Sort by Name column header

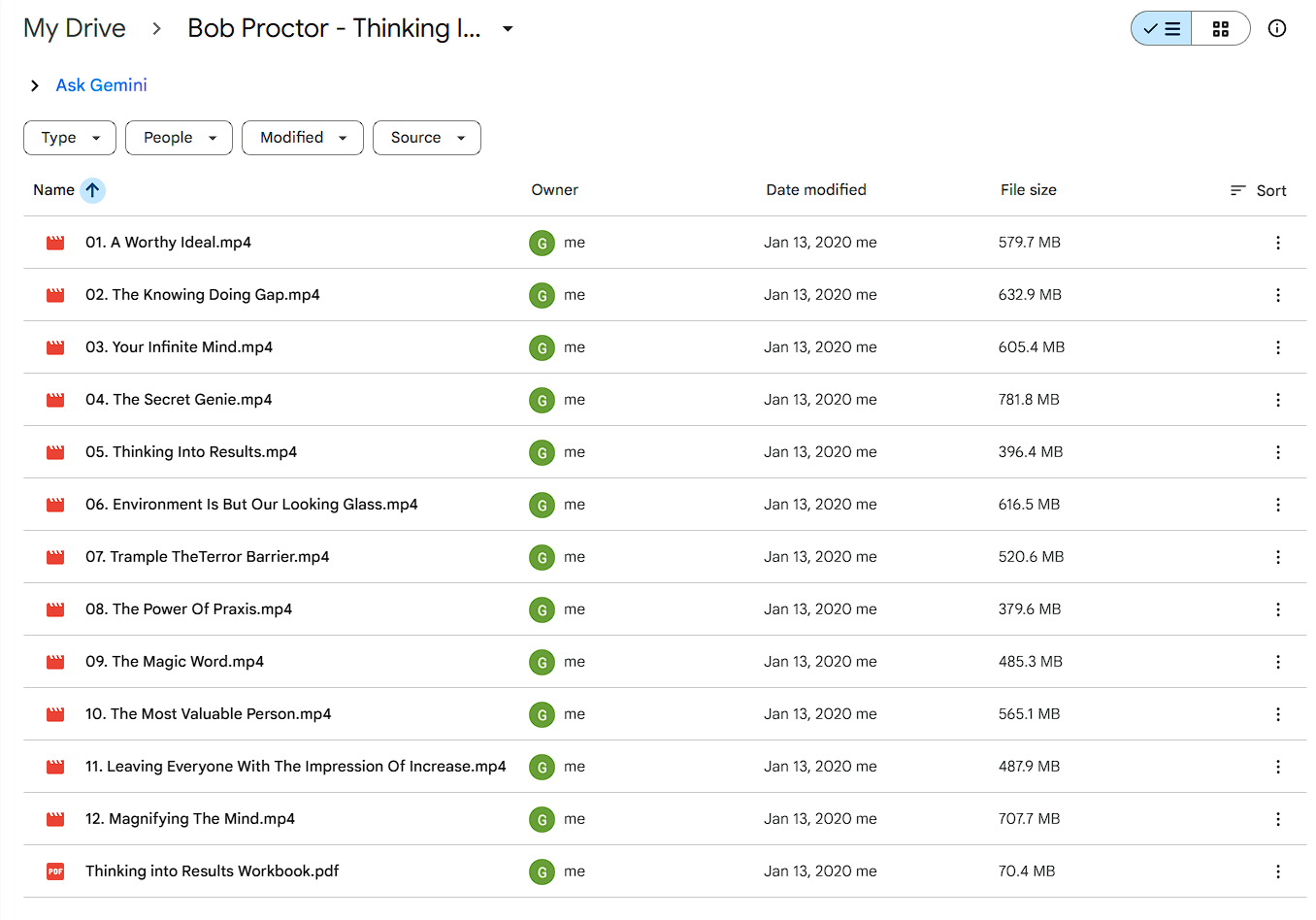(x=53, y=190)
